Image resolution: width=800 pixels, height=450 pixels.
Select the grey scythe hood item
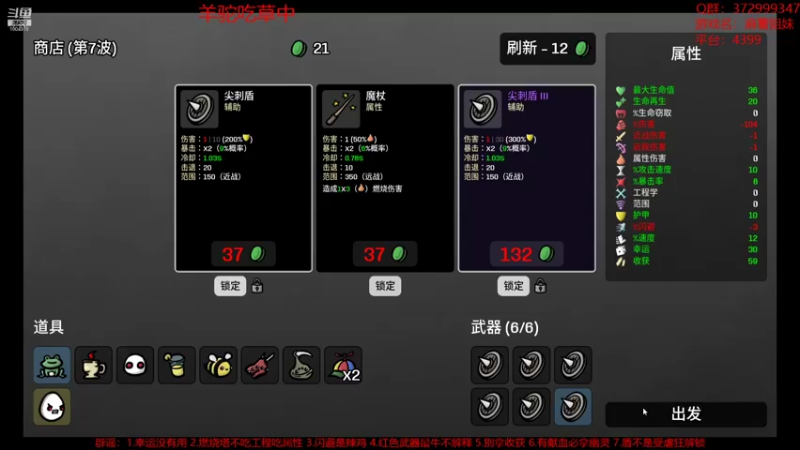click(x=302, y=365)
